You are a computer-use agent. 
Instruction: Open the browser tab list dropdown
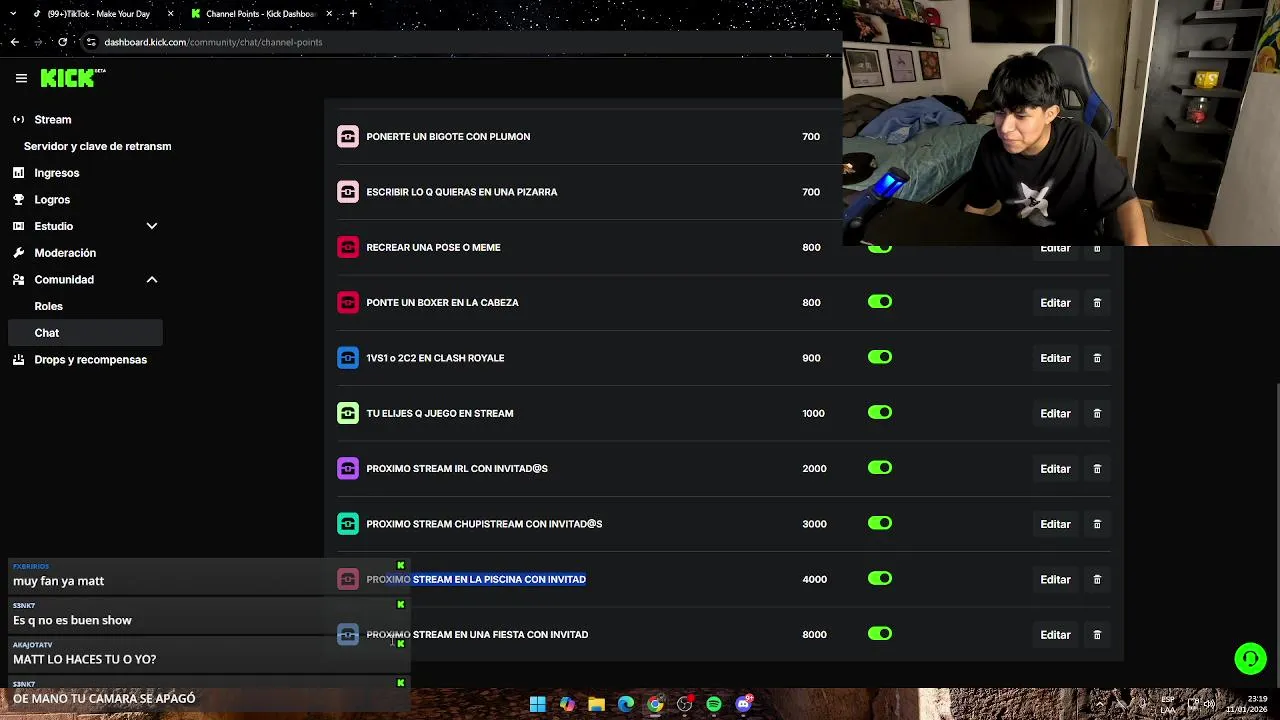(13, 14)
